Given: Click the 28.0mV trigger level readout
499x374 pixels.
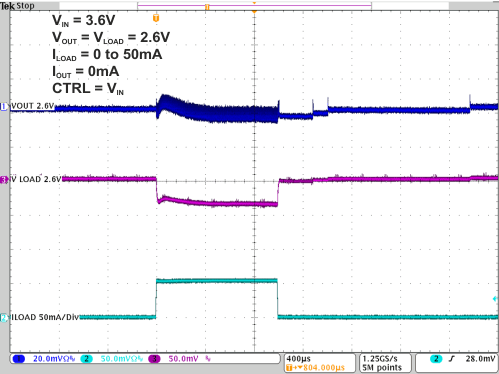Looking at the screenshot, I should pos(480,359).
